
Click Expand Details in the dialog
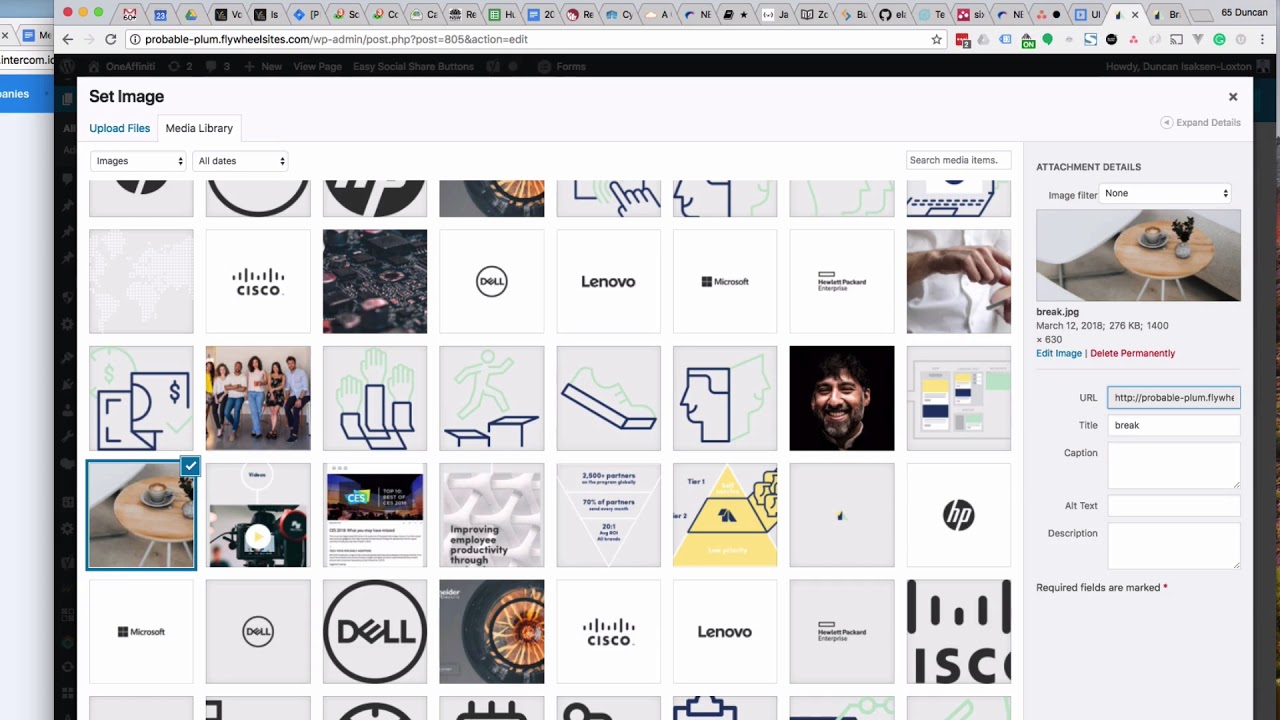point(1200,122)
